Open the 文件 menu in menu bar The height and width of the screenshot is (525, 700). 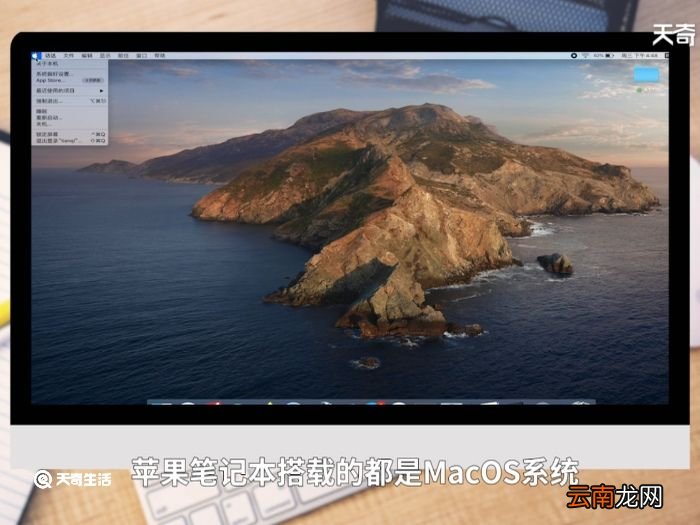pos(69,56)
